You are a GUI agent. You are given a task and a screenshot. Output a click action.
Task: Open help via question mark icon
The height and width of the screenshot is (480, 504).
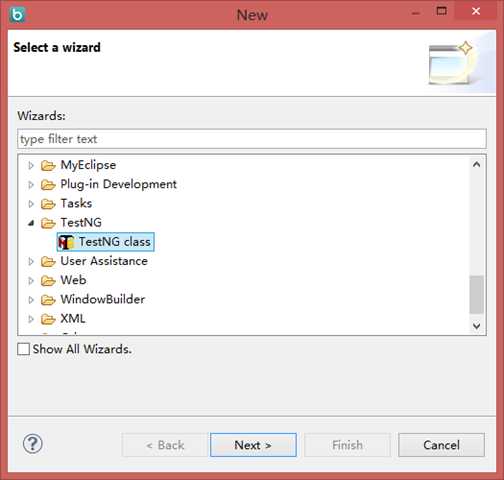33,444
